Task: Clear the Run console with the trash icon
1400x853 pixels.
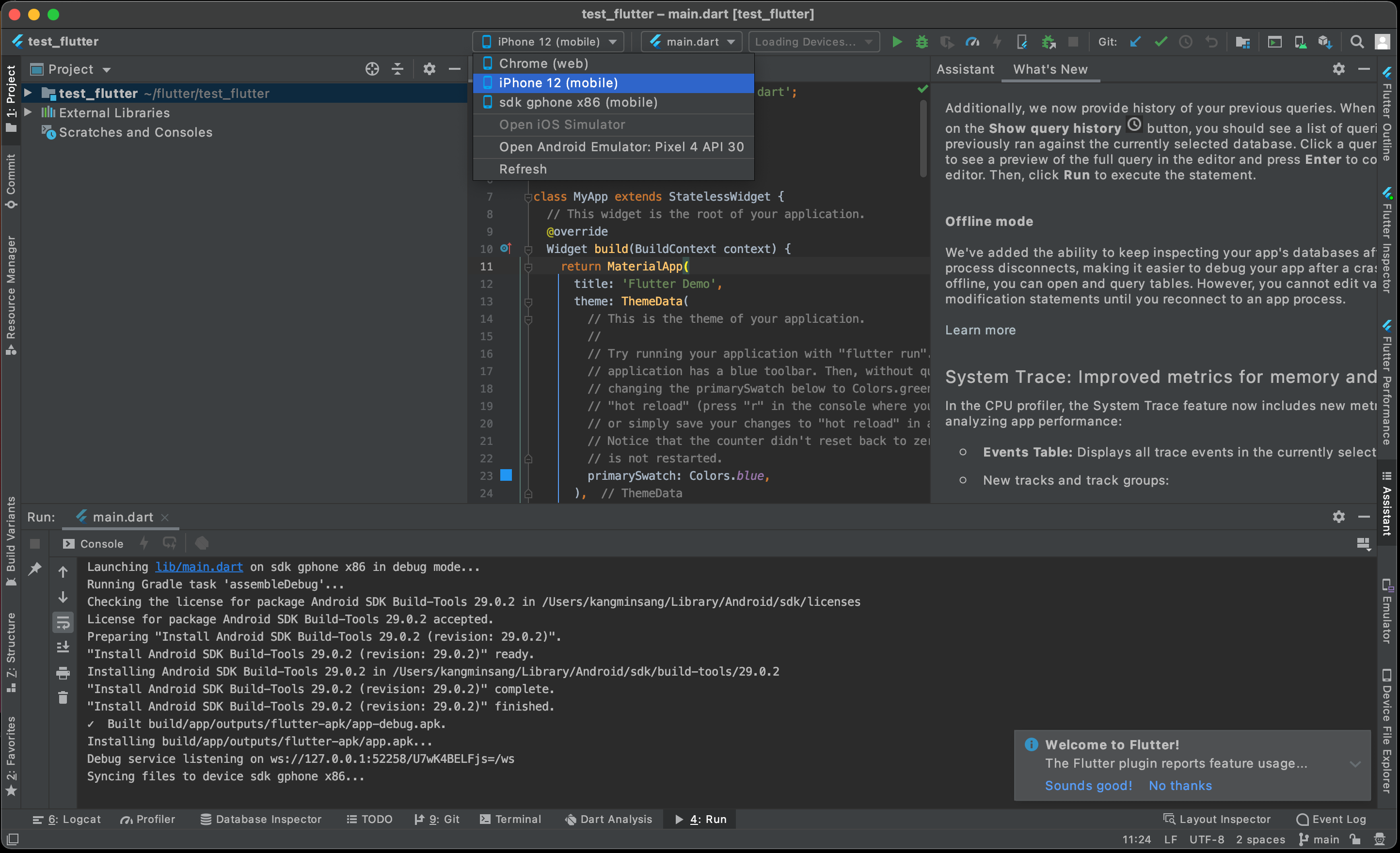Action: [63, 697]
